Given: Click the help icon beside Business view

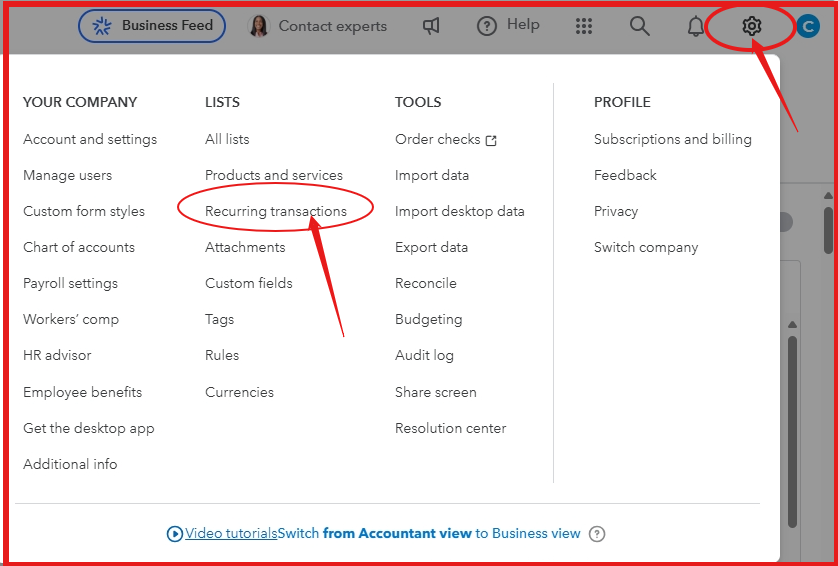Looking at the screenshot, I should (x=596, y=533).
